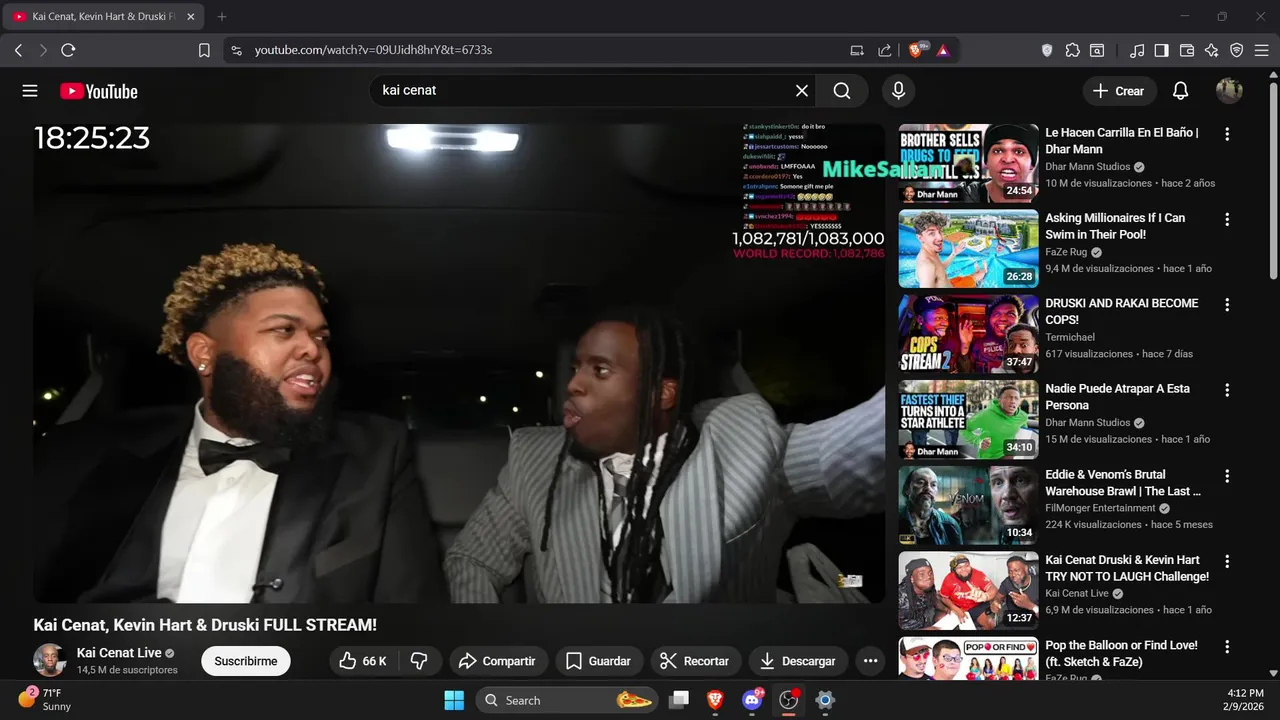The height and width of the screenshot is (720, 1280).
Task: Close the Kai Cenat YouTube tab
Action: (191, 17)
